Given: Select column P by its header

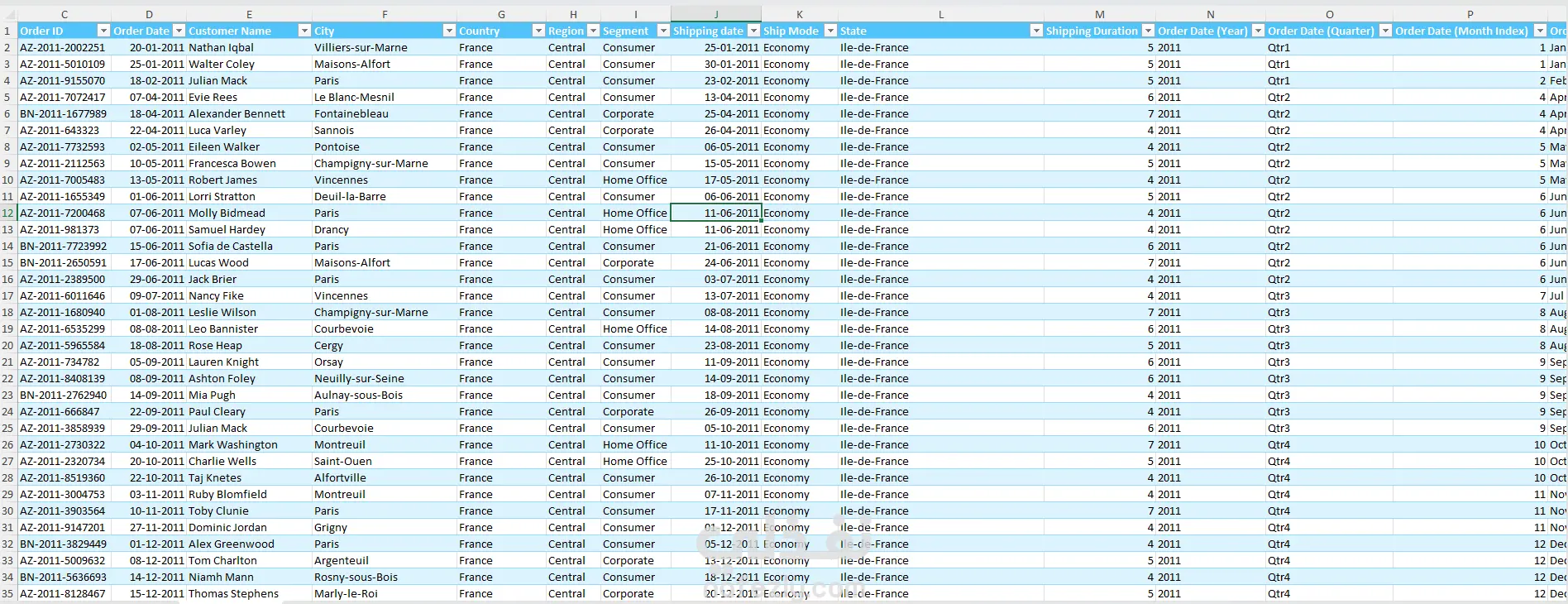Looking at the screenshot, I should coord(1470,14).
